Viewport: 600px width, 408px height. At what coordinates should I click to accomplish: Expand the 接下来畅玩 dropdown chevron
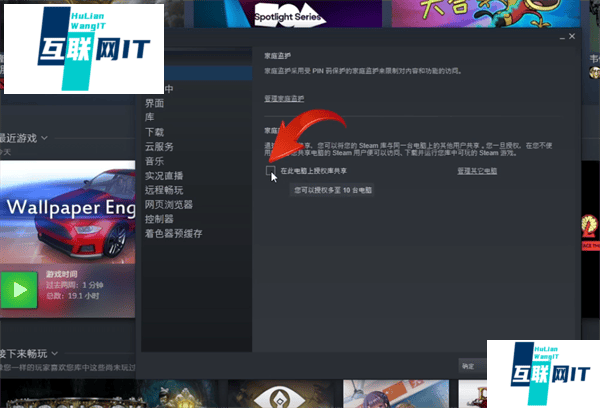coord(54,354)
